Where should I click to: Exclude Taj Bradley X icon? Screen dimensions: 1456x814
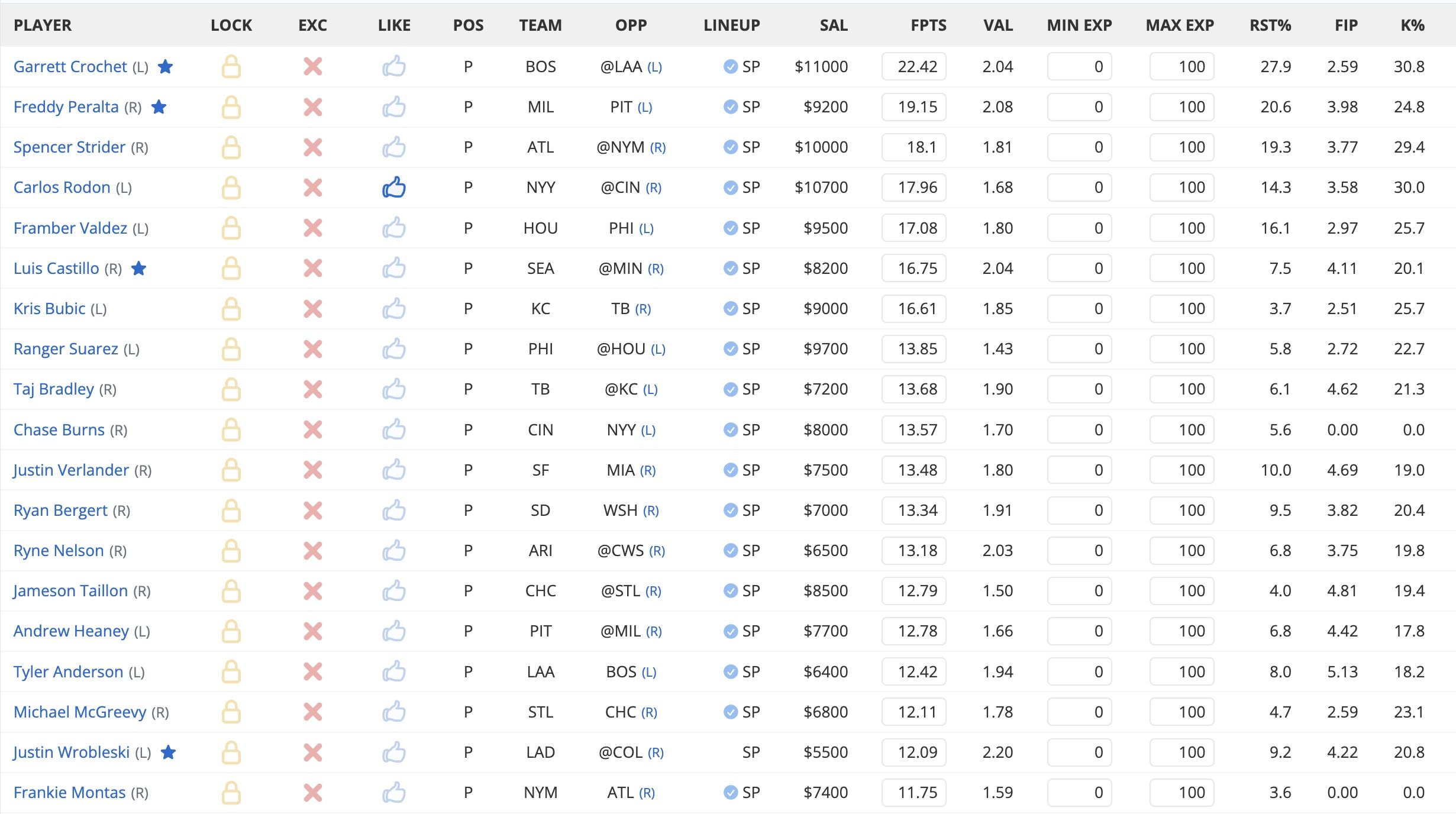[313, 389]
